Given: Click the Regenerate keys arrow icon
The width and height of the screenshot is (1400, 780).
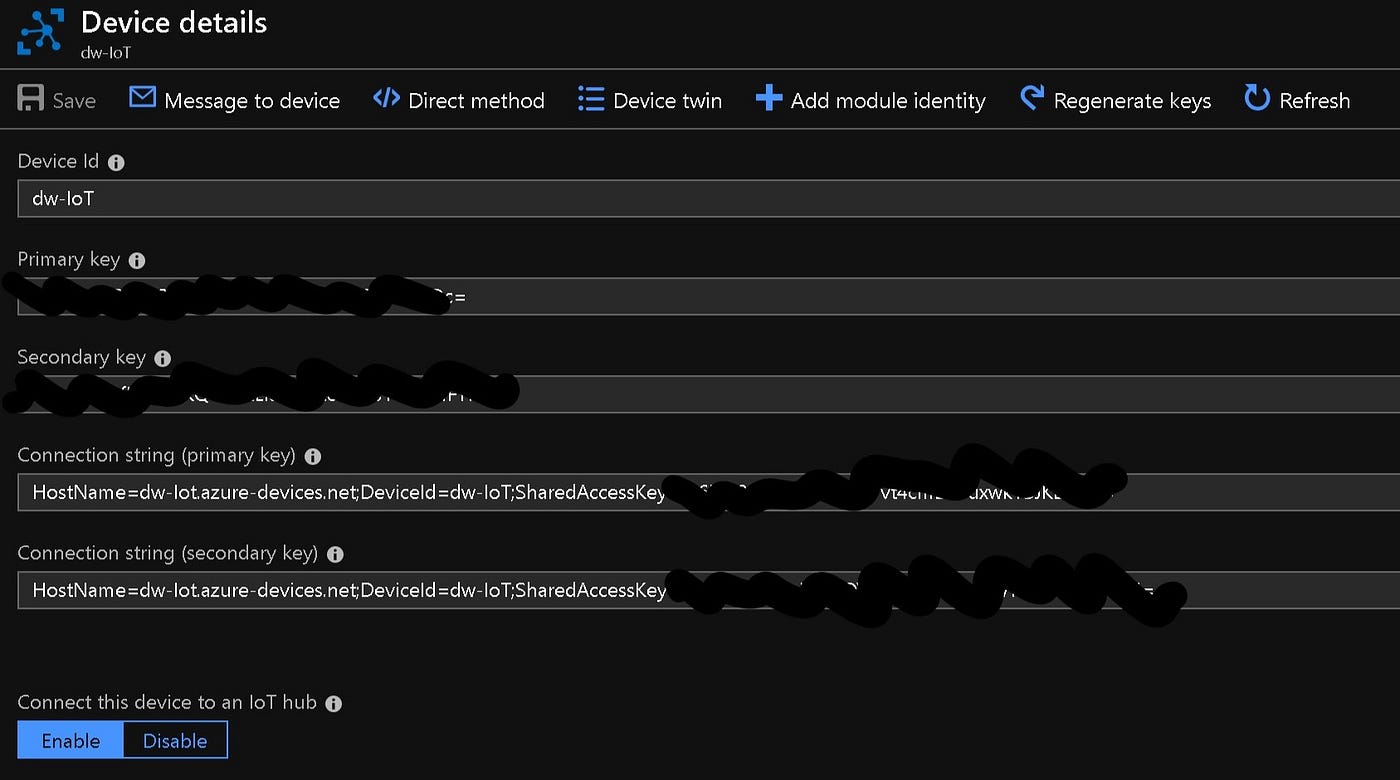Looking at the screenshot, I should 1032,97.
